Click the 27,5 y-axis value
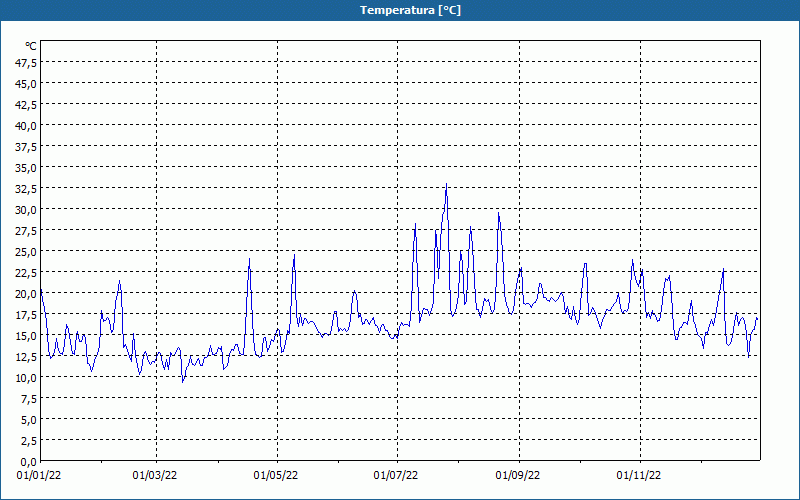 pyautogui.click(x=27, y=231)
